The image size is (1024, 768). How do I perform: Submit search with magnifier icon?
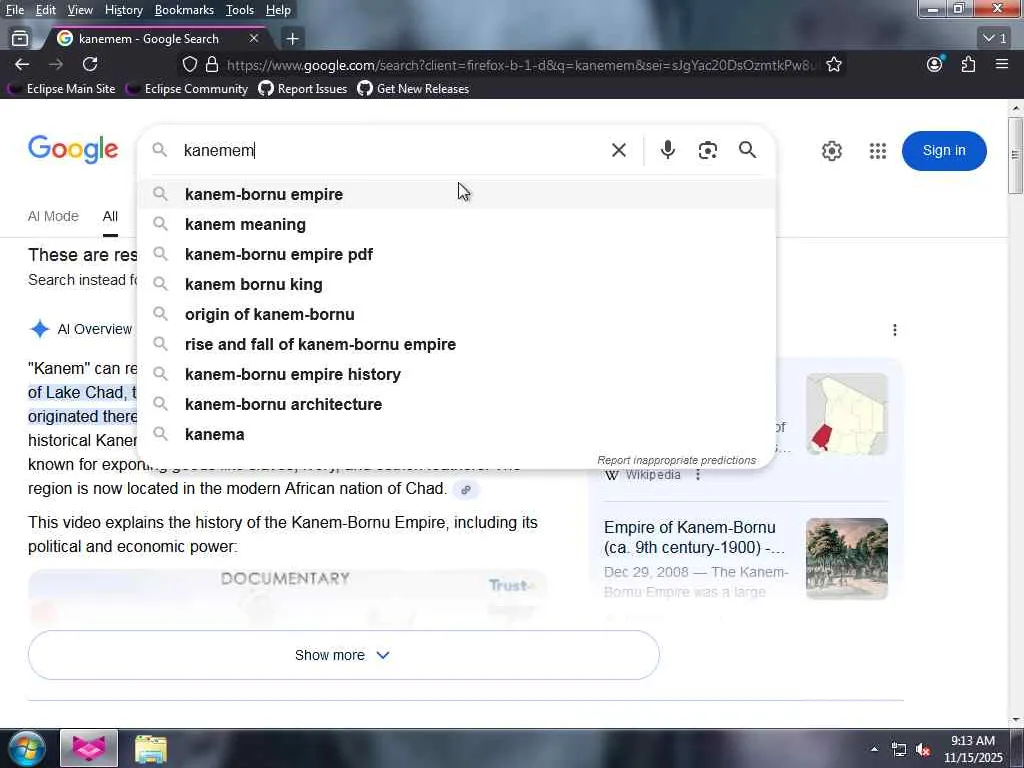point(748,150)
